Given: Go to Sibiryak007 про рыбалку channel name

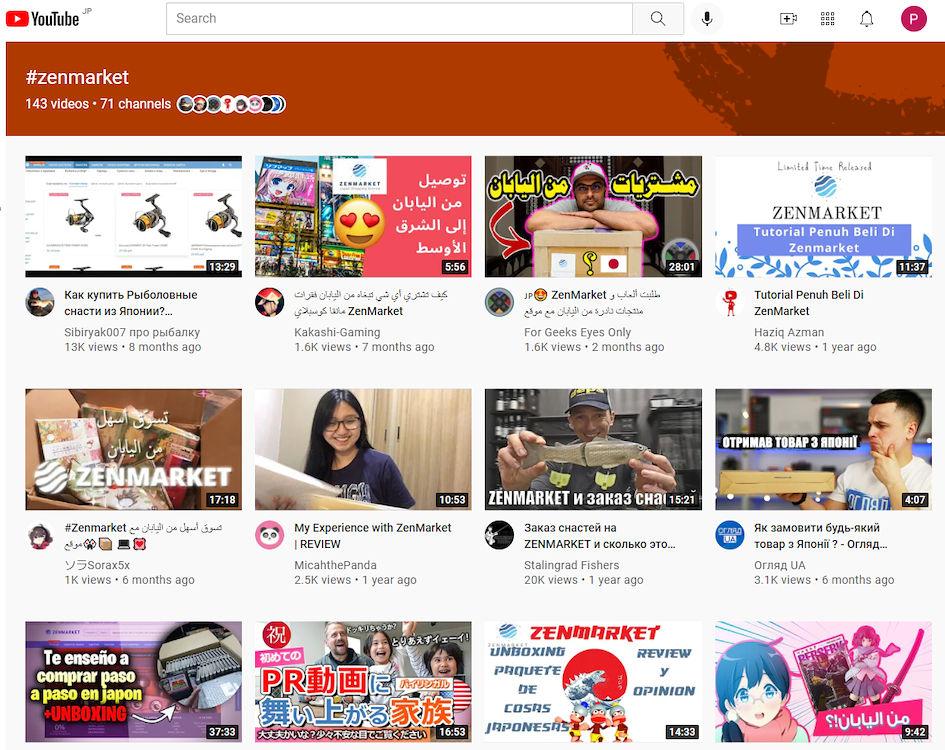Looking at the screenshot, I should click(x=132, y=332).
